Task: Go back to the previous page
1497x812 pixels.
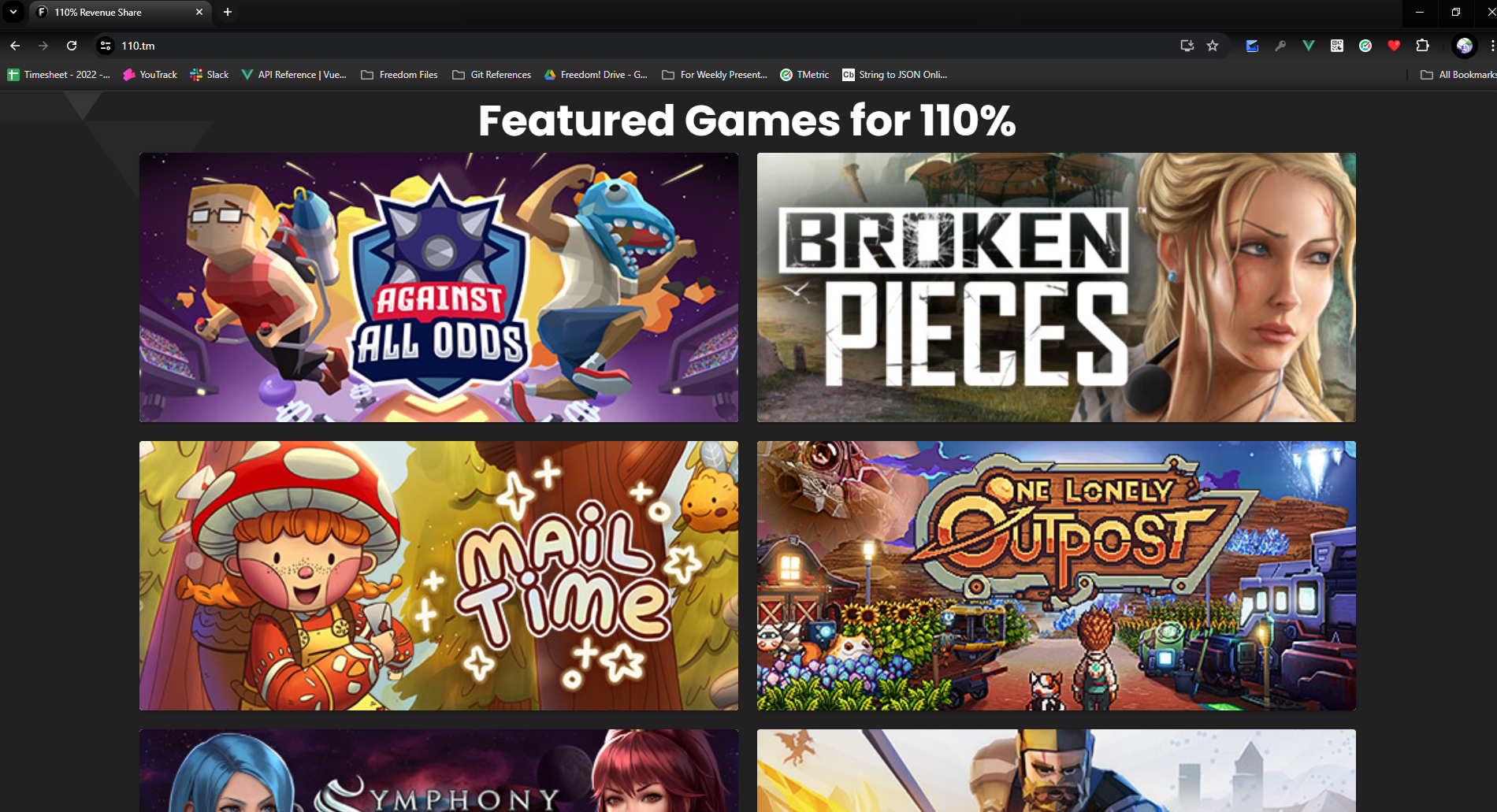Action: point(15,46)
